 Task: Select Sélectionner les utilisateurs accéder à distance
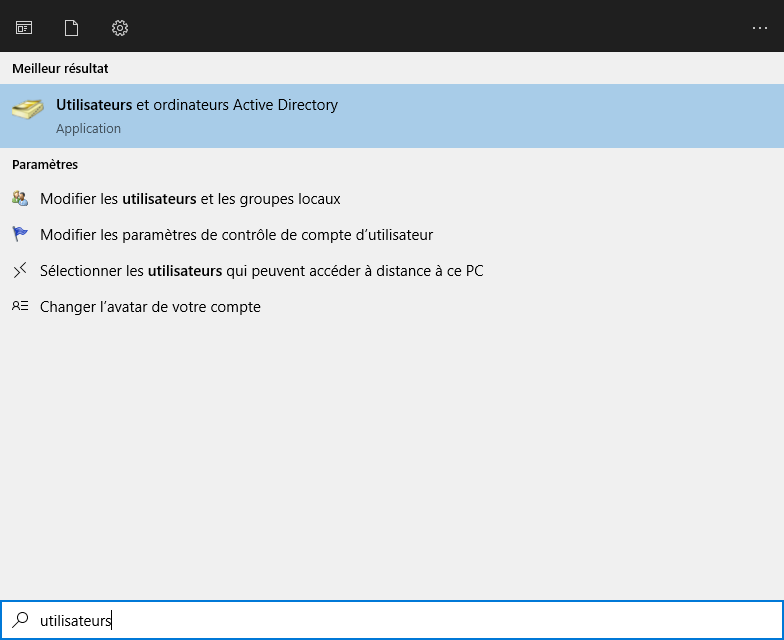pyautogui.click(x=261, y=271)
